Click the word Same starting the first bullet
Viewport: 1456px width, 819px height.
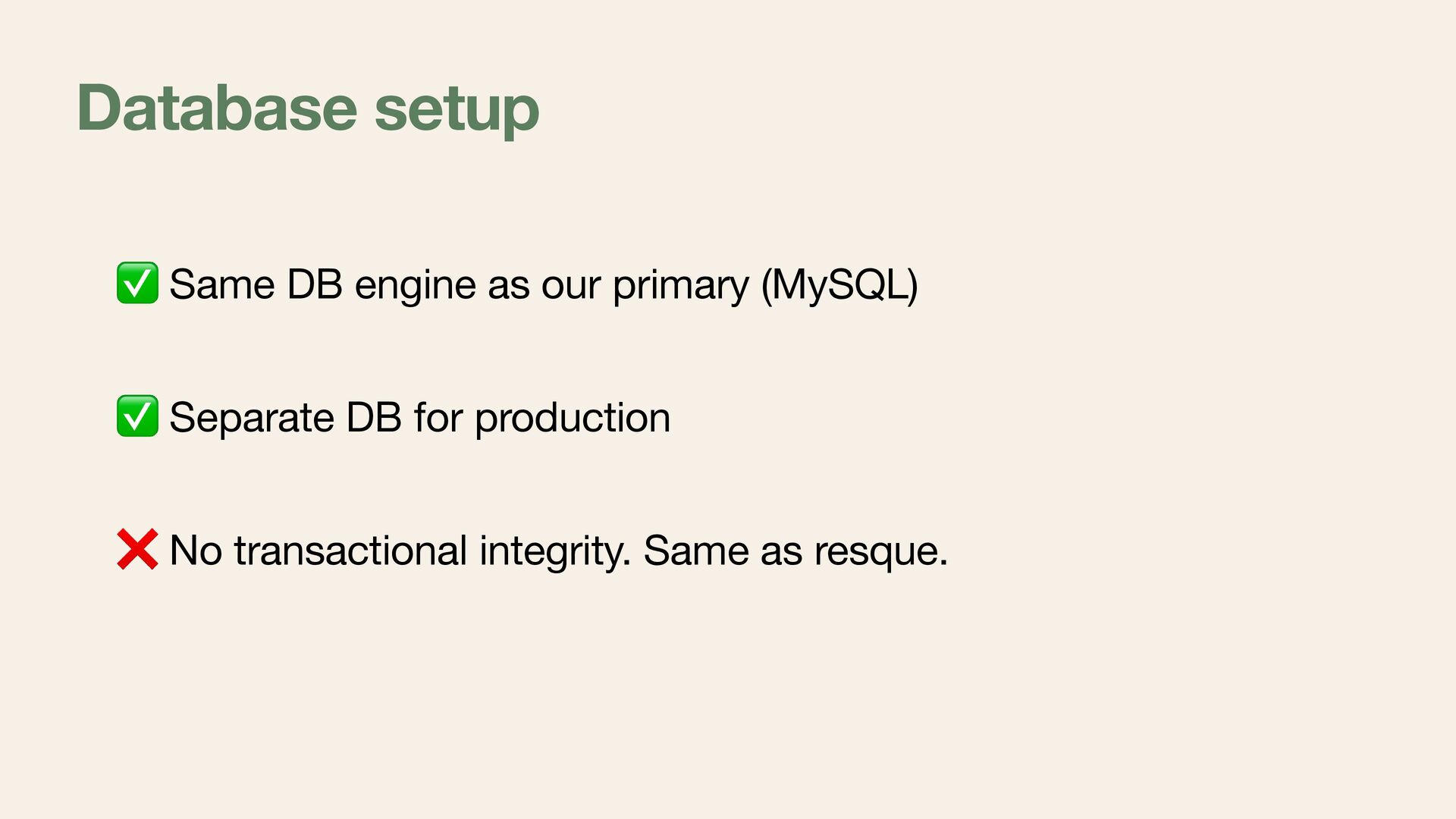tap(222, 285)
